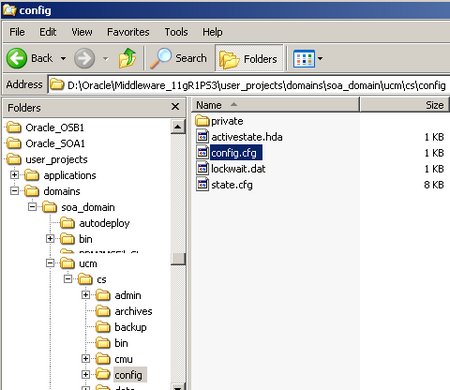Open the Search pane
This screenshot has height=390, width=450.
coord(178,58)
